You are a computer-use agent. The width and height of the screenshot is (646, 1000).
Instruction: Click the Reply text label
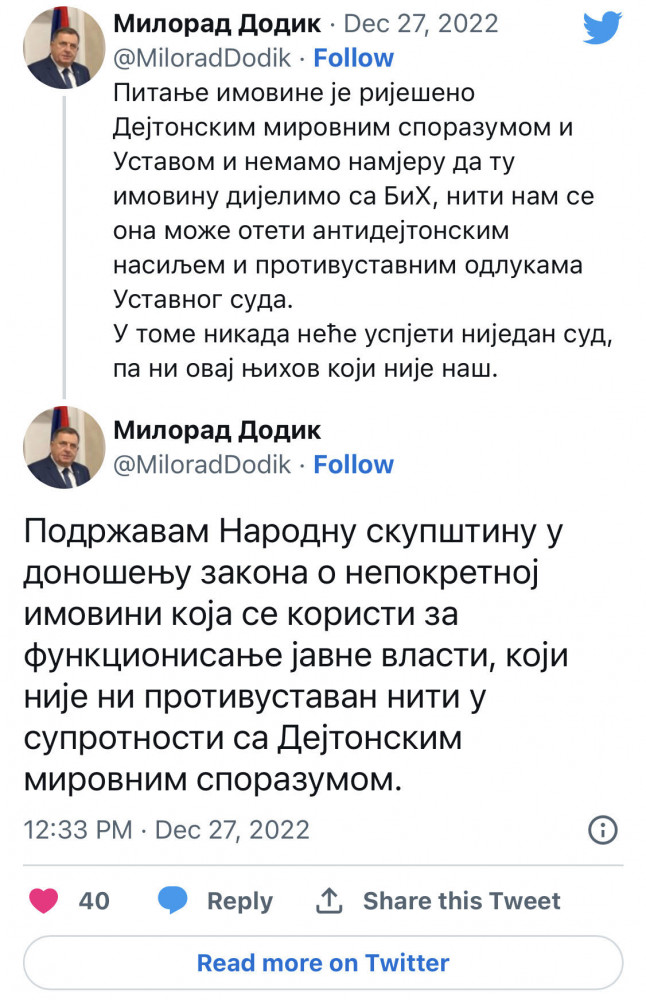point(239,901)
